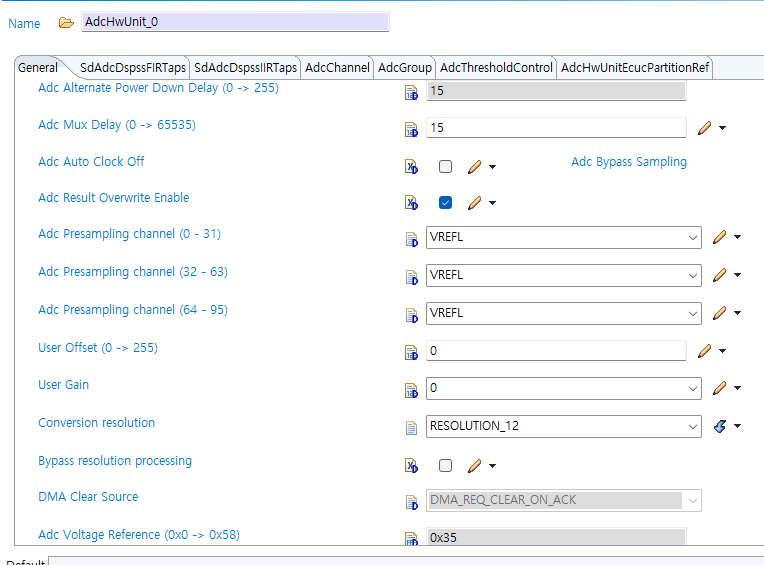Screen dimensions: 764x565
Task: Expand arrow menu beside Bypass resolution processing pencil
Action: click(493, 466)
